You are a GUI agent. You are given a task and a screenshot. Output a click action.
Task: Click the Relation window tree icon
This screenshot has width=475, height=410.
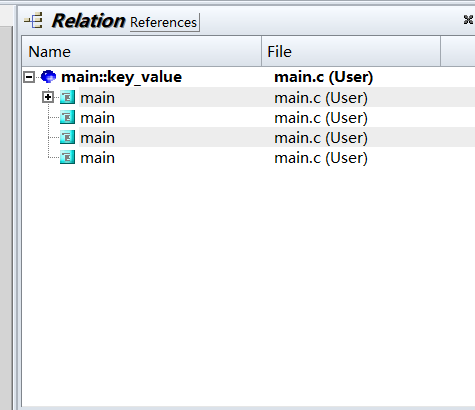pos(34,21)
